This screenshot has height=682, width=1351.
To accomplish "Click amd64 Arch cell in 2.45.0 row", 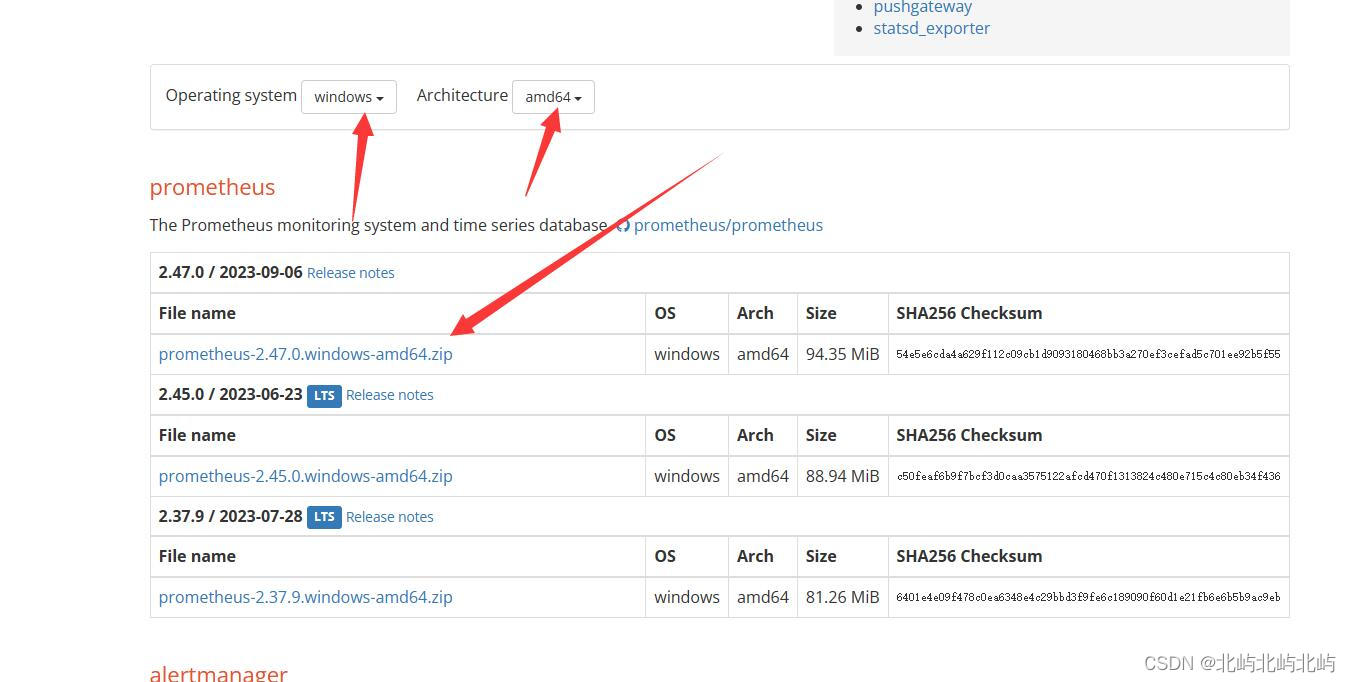I will coord(763,476).
